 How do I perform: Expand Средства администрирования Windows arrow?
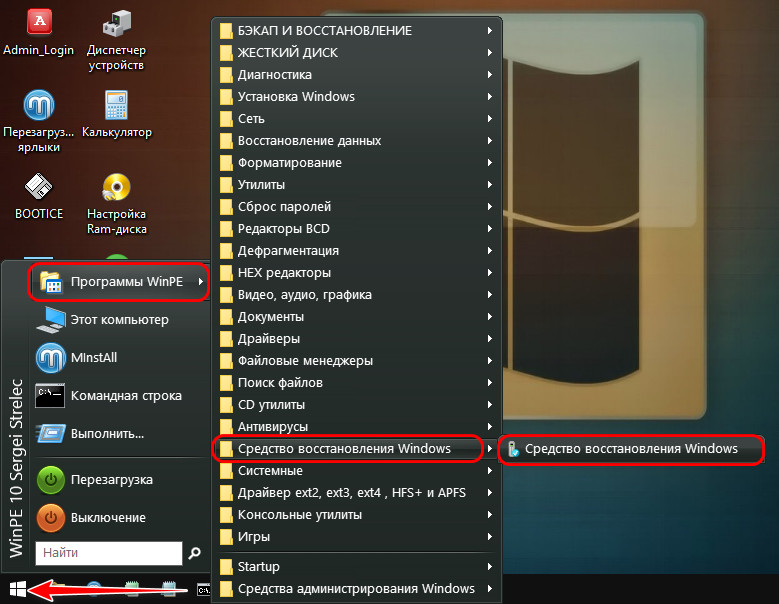pyautogui.click(x=490, y=589)
